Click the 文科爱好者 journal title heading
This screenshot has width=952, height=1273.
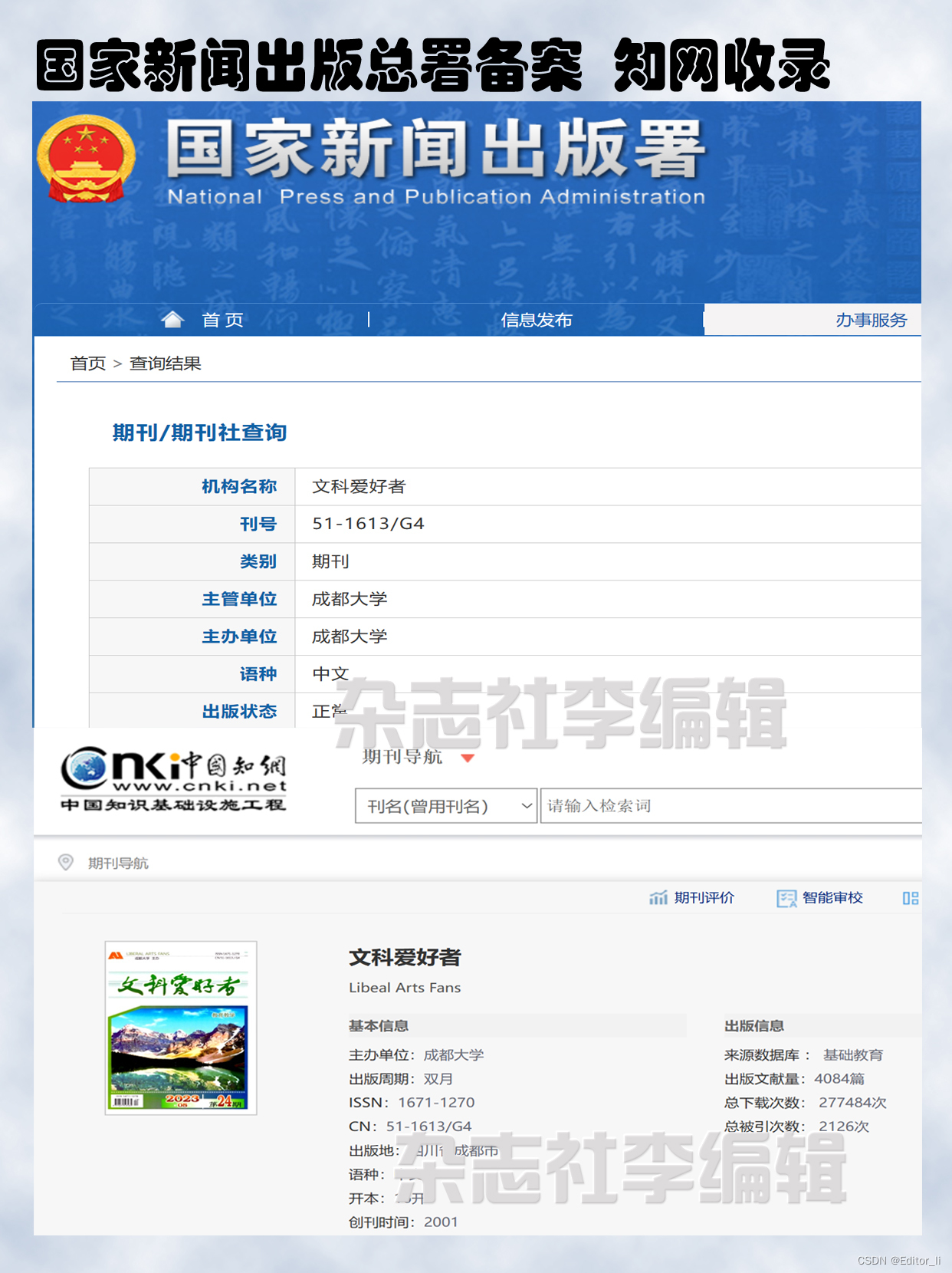click(405, 957)
